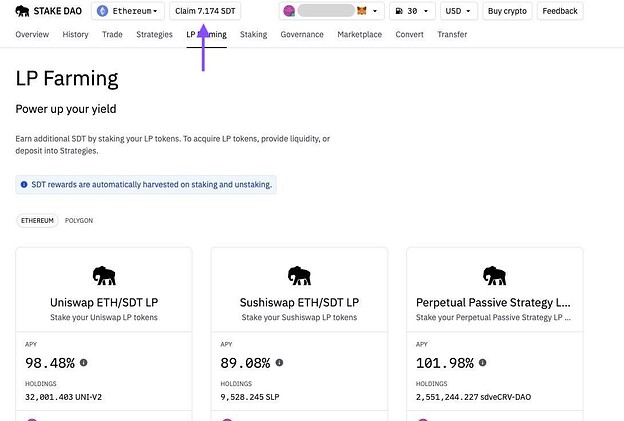Click the STAKE DAO brand name
This screenshot has width=624, height=421.
58,11
